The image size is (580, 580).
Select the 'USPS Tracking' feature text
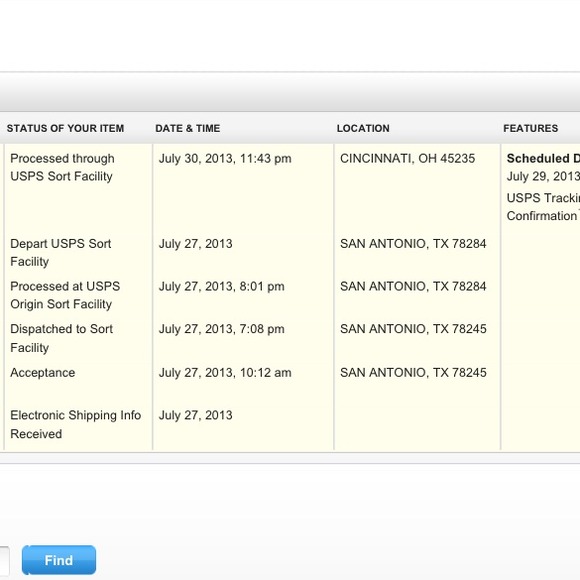pos(543,198)
